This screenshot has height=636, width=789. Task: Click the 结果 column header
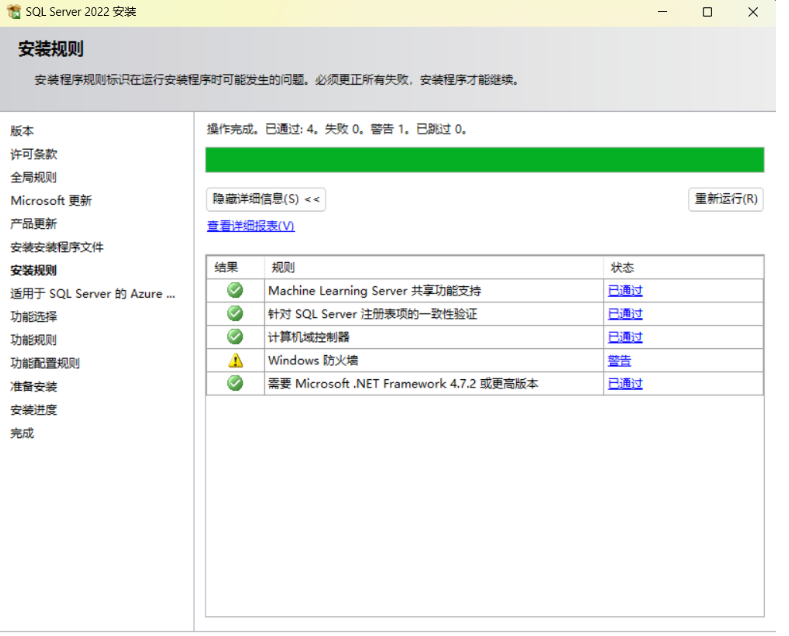tap(235, 267)
